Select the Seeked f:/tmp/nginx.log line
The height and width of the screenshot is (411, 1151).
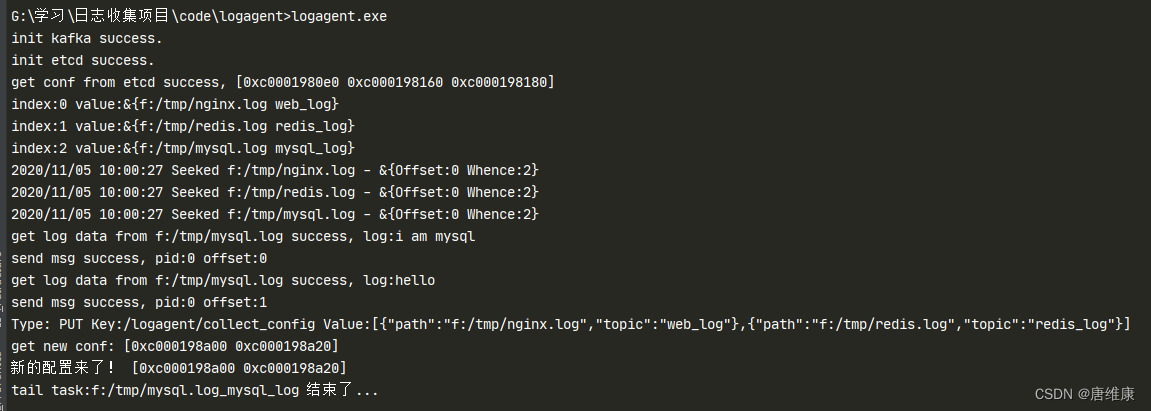275,170
